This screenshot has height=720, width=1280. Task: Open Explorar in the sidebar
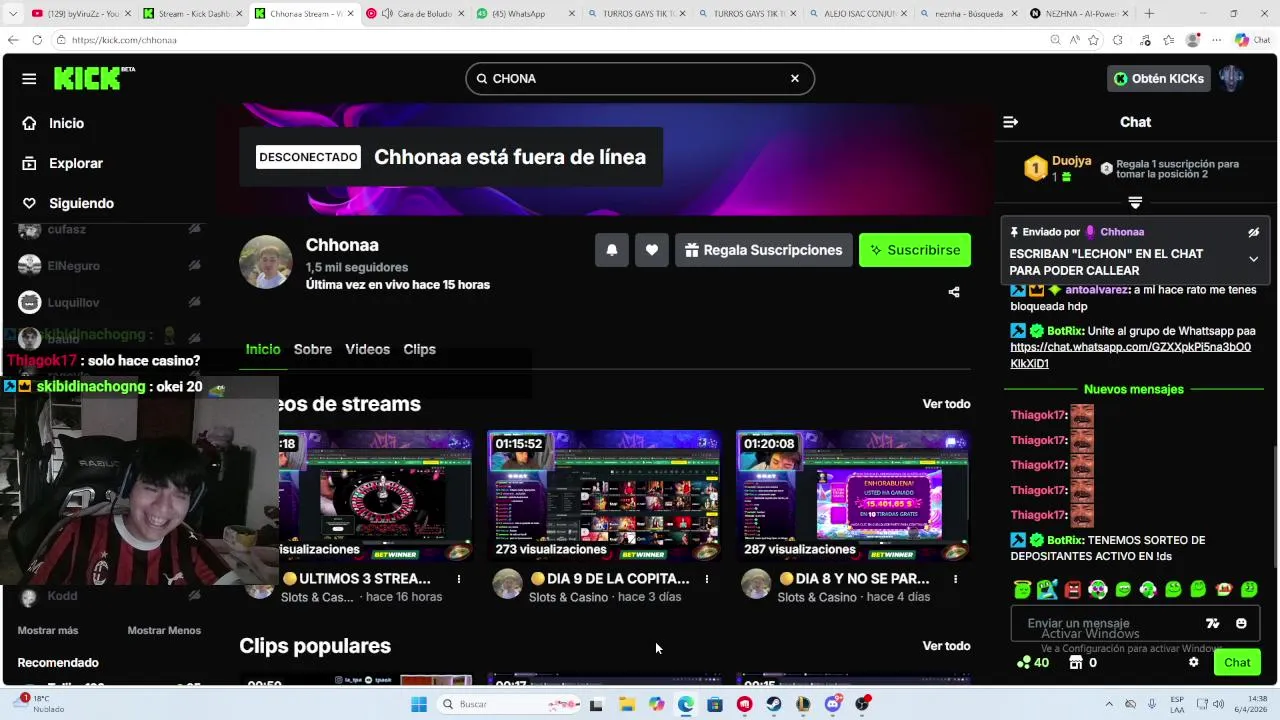click(x=76, y=163)
